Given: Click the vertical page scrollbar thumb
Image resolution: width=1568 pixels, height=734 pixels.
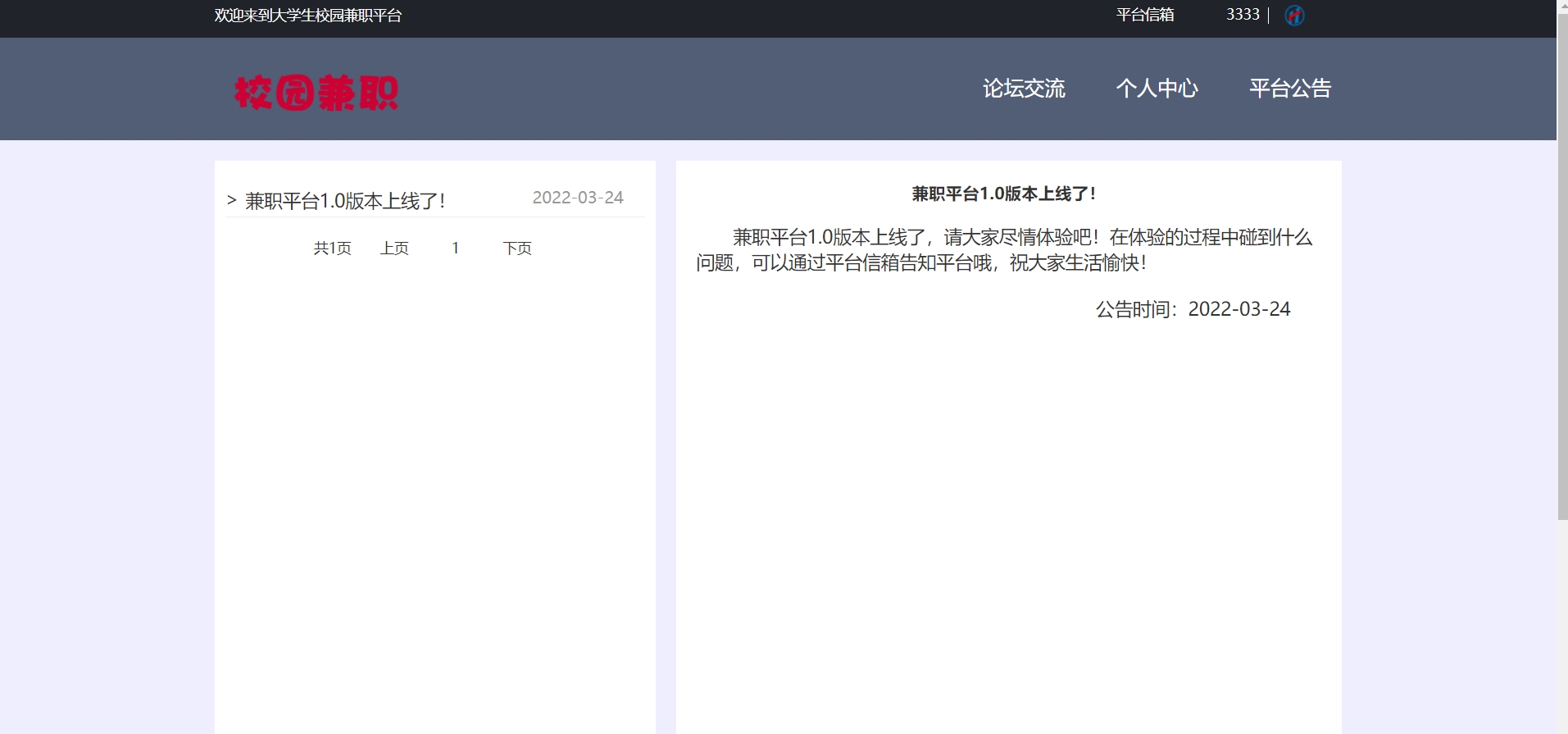Looking at the screenshot, I should (1562, 262).
